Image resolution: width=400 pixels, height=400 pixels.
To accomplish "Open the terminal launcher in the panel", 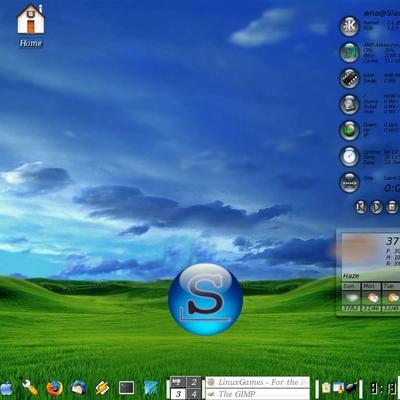I will [x=127, y=388].
